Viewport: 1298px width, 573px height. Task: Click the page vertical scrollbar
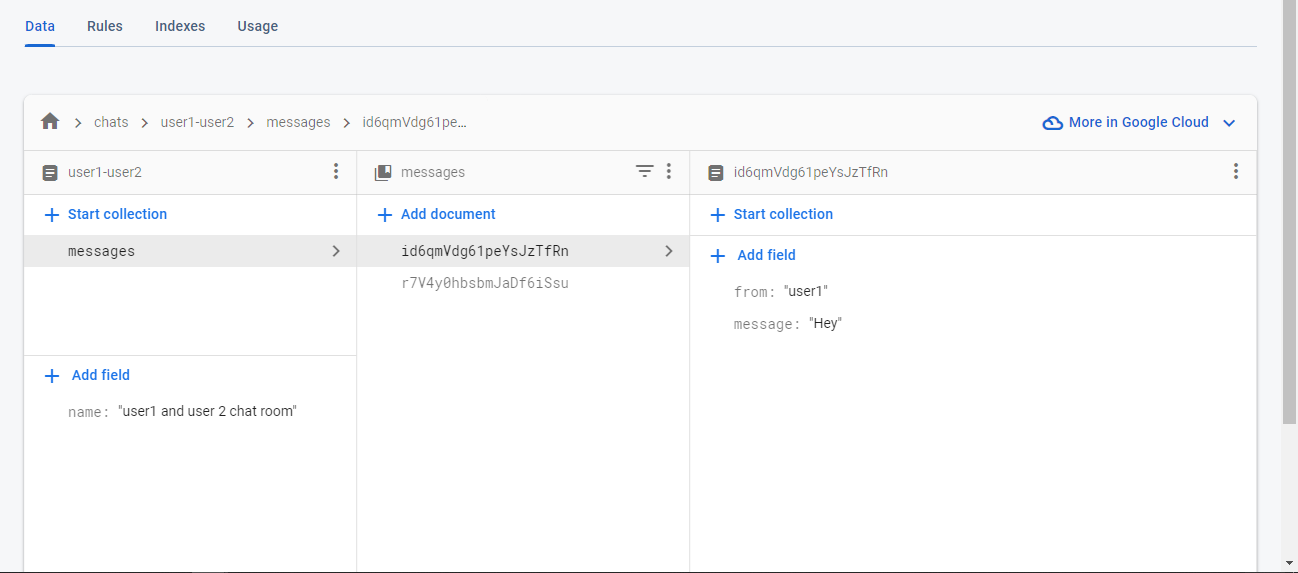[x=1290, y=210]
